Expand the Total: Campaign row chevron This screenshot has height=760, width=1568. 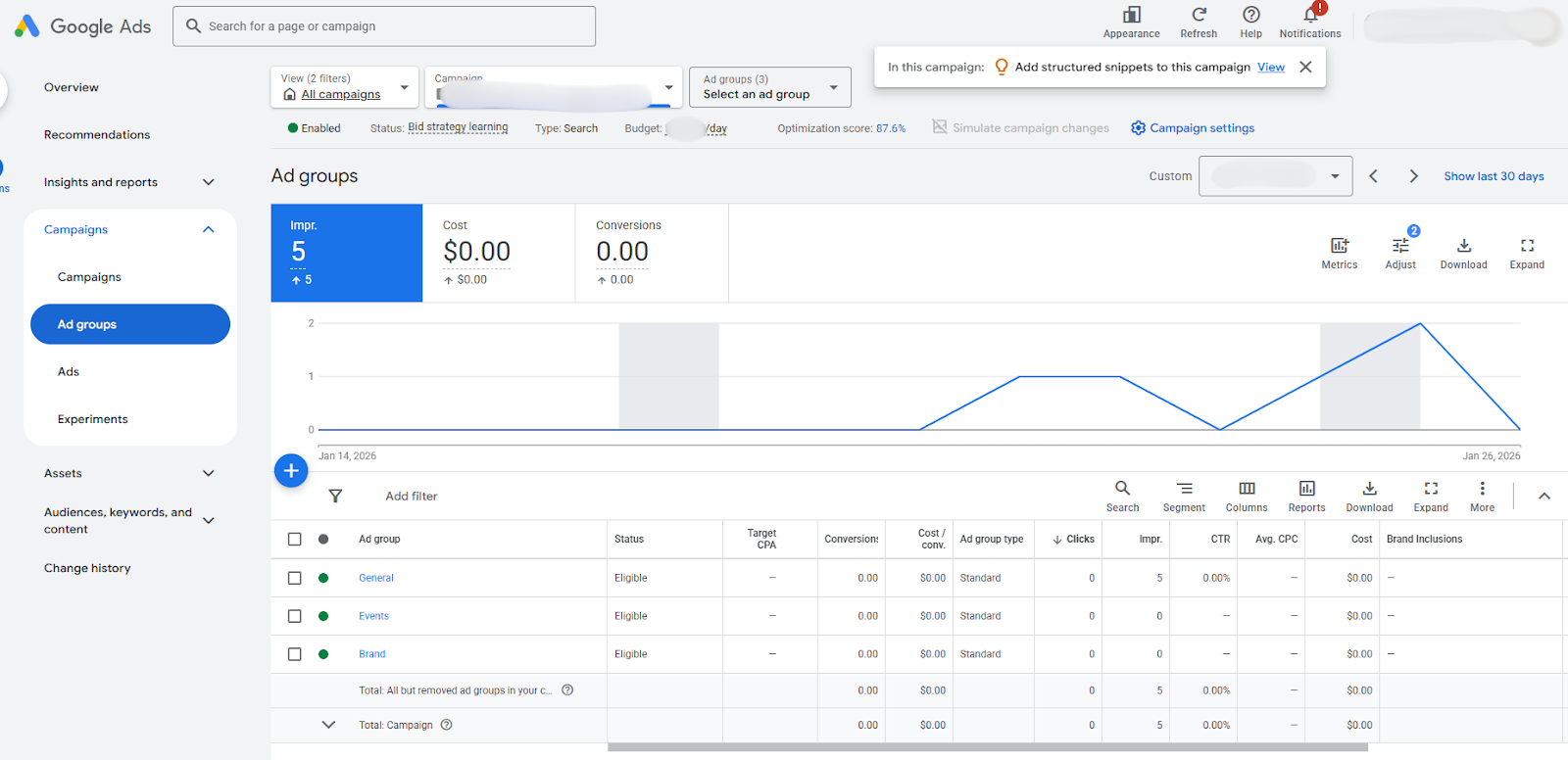pyautogui.click(x=328, y=725)
